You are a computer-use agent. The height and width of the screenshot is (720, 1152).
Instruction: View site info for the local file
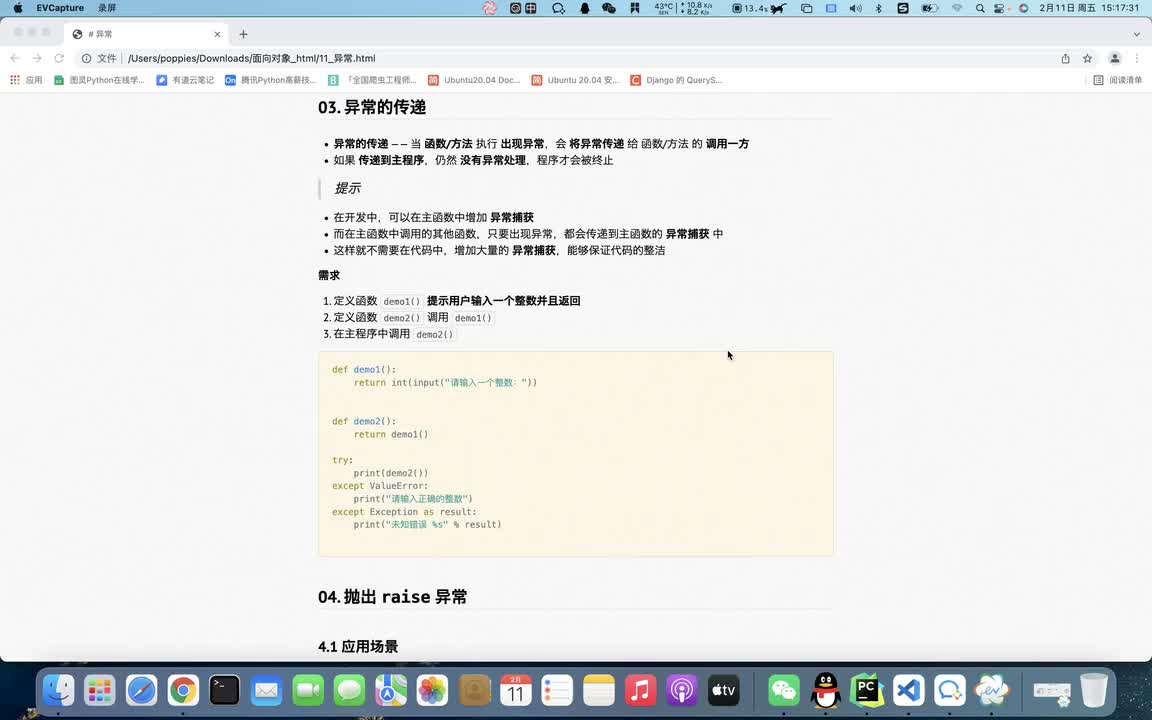(86, 58)
